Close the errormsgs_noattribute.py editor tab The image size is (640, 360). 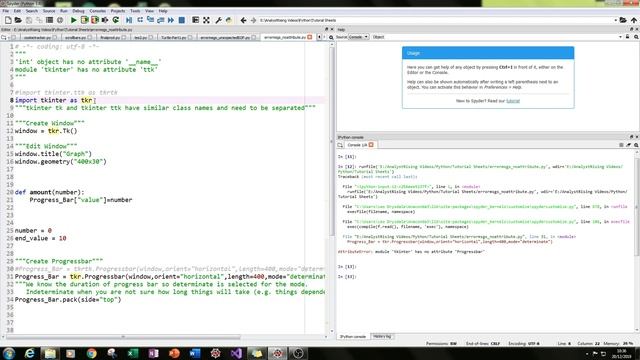point(310,37)
